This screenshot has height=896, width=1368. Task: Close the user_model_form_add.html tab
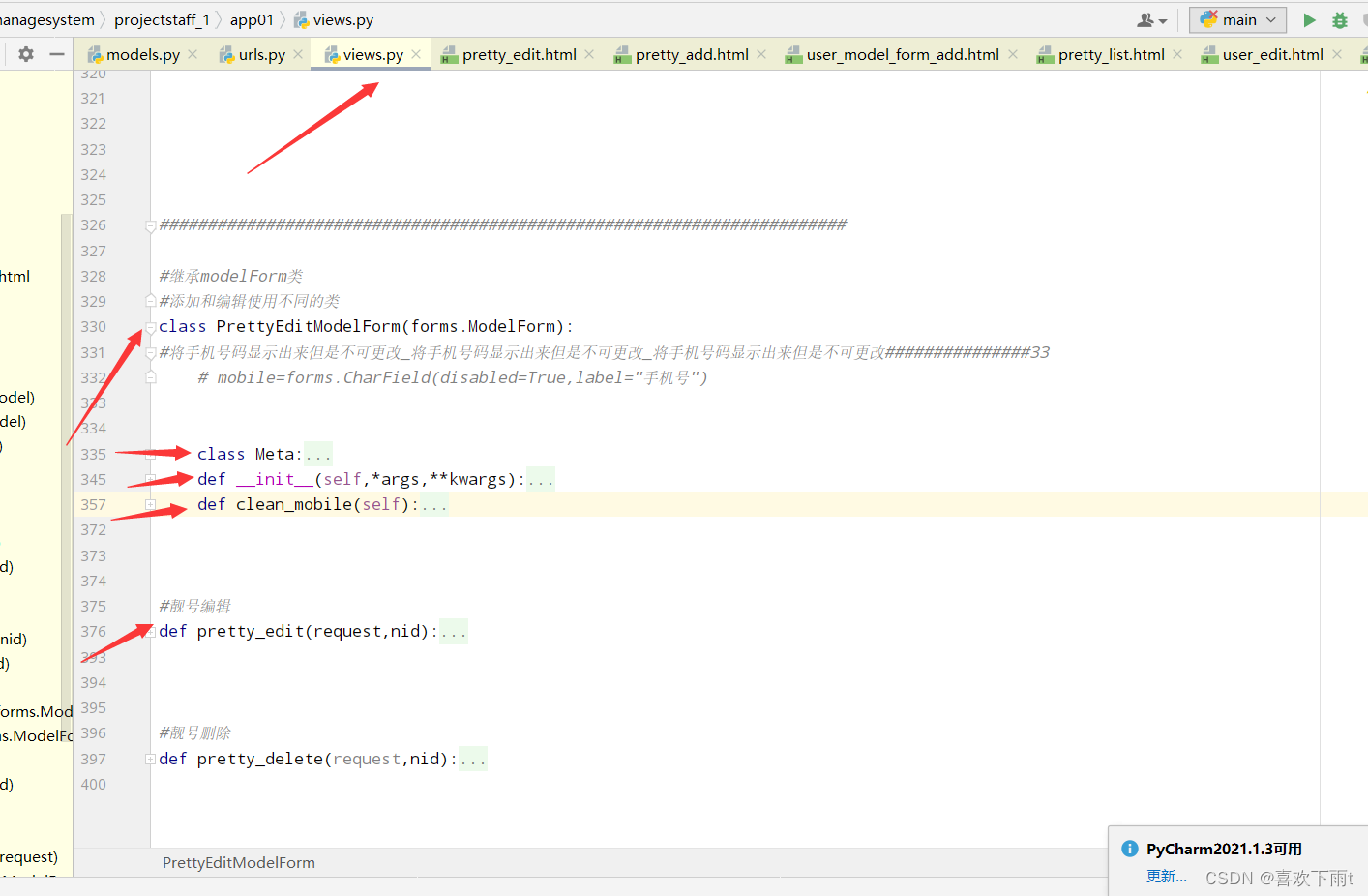coord(1013,54)
